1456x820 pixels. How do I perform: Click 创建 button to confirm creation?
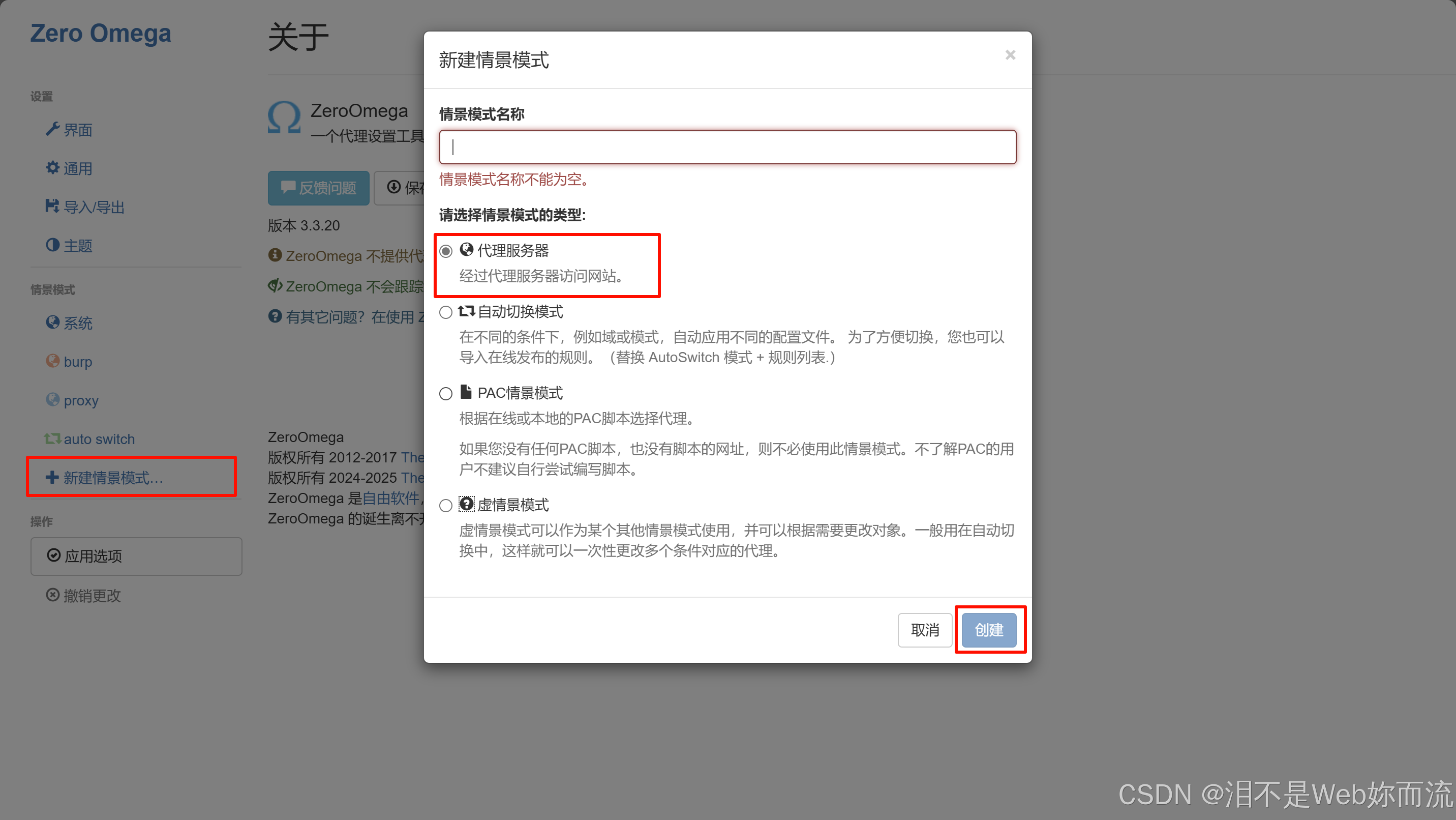988,629
